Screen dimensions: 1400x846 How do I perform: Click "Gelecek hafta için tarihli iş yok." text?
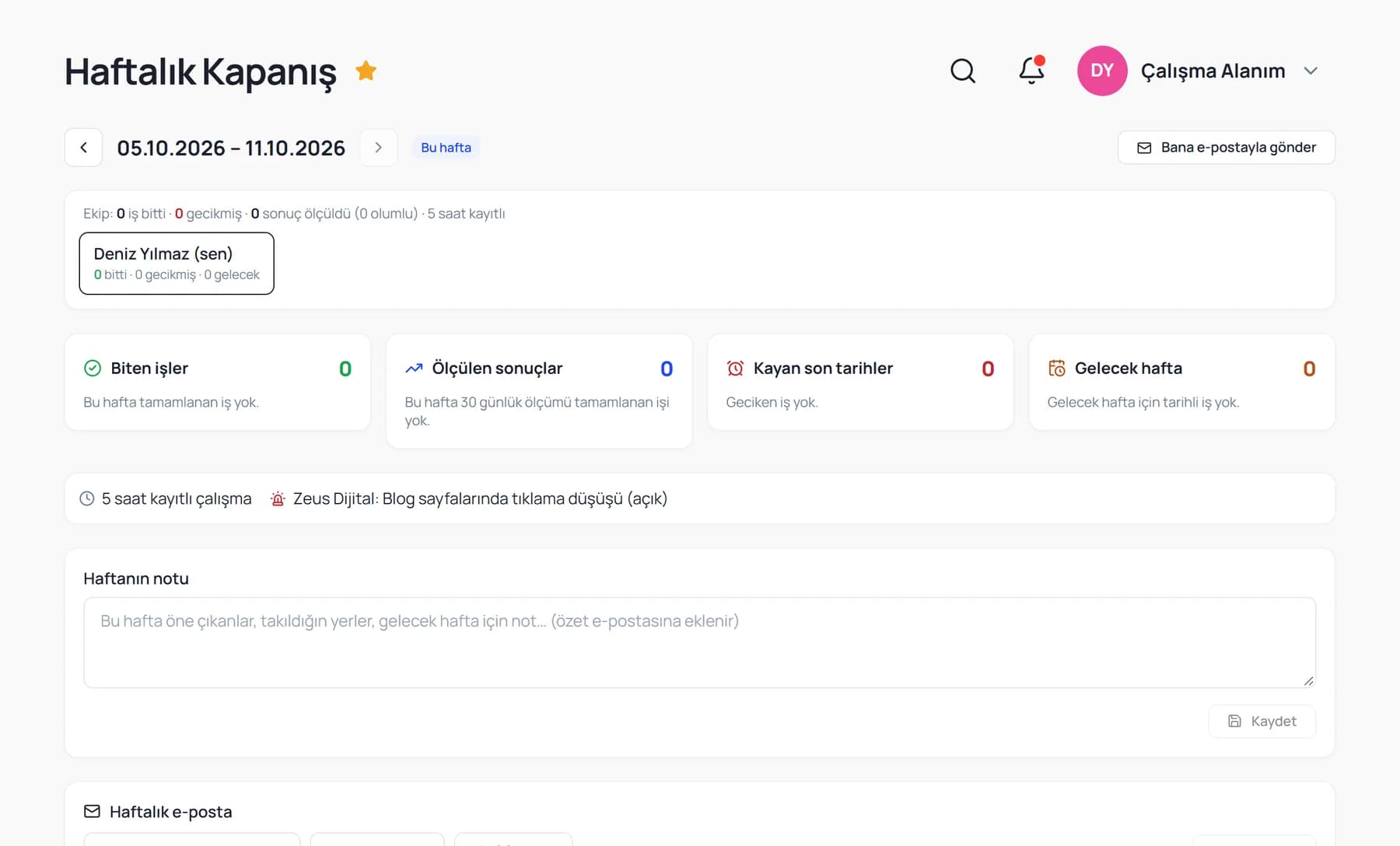click(x=1143, y=402)
